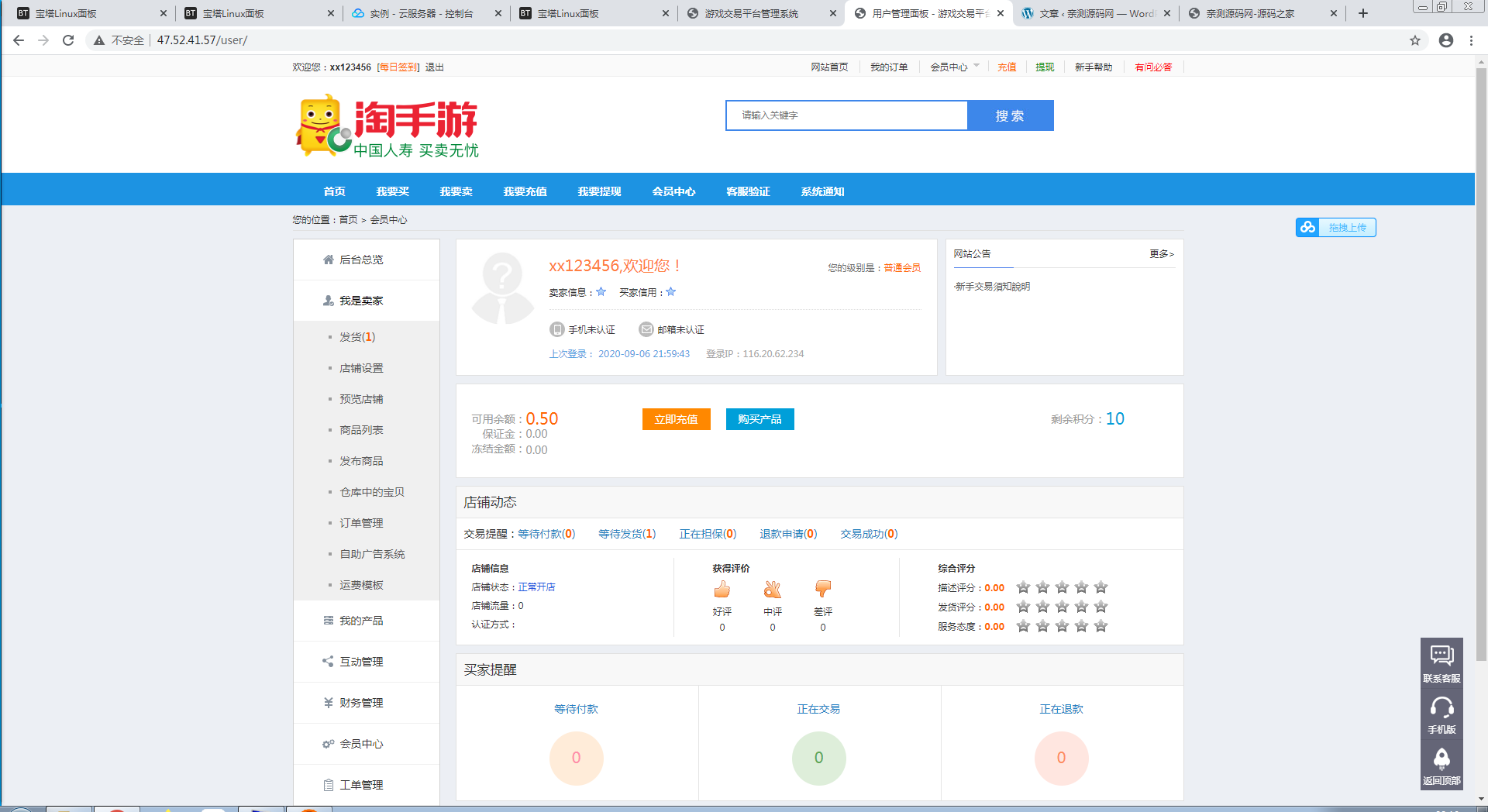Viewport: 1488px width, 812px height.
Task: Click the 中评 rating icon
Action: pyautogui.click(x=772, y=590)
